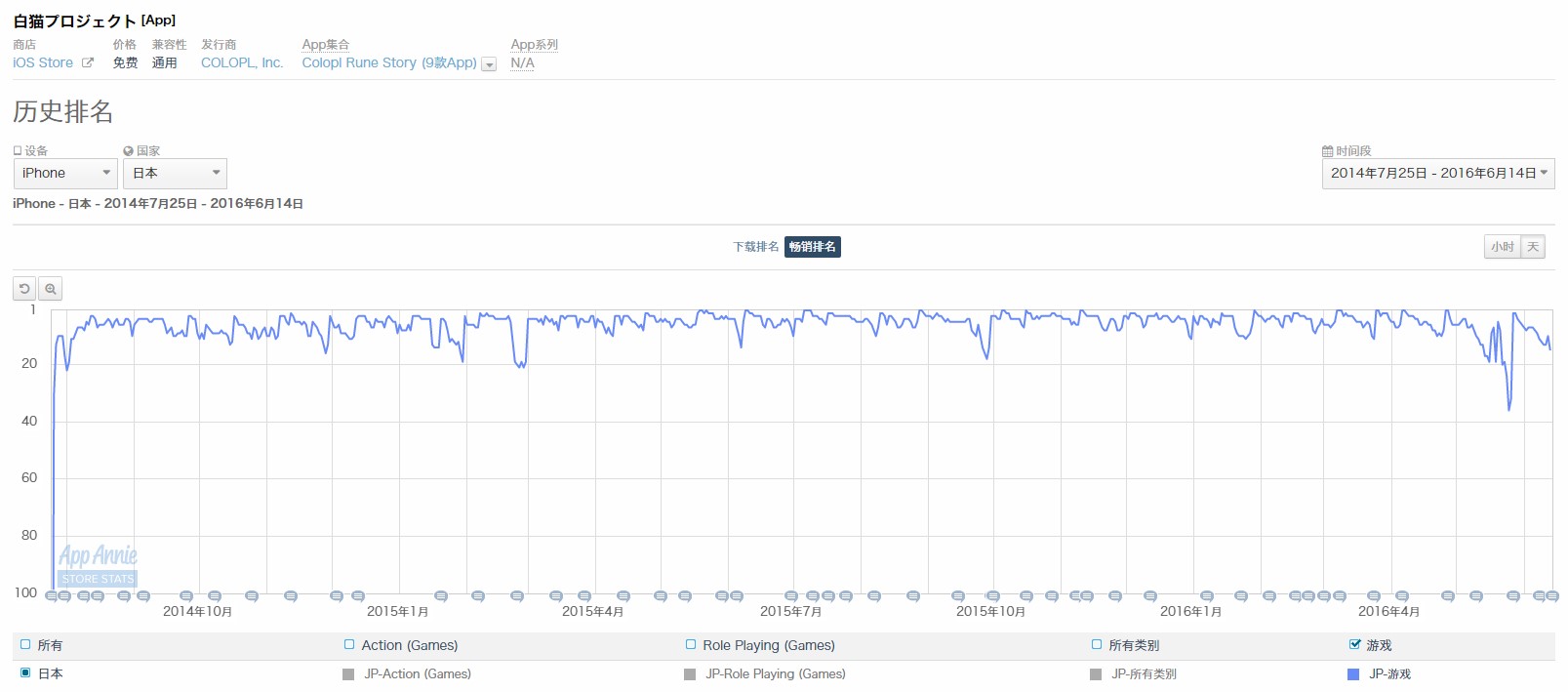This screenshot has width=1568, height=692.
Task: Click the JP-游戏 legend label
Action: coord(1389,674)
